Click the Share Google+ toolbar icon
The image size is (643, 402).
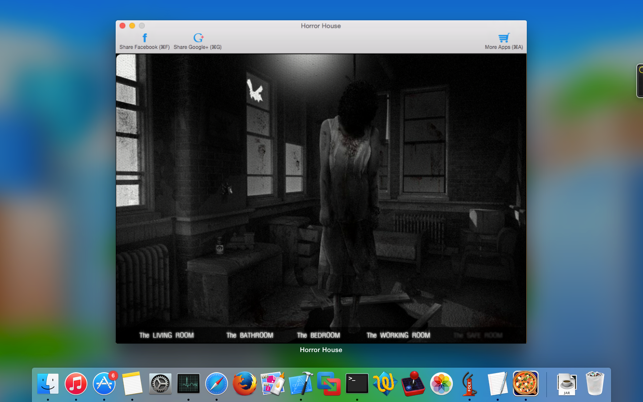coord(198,38)
